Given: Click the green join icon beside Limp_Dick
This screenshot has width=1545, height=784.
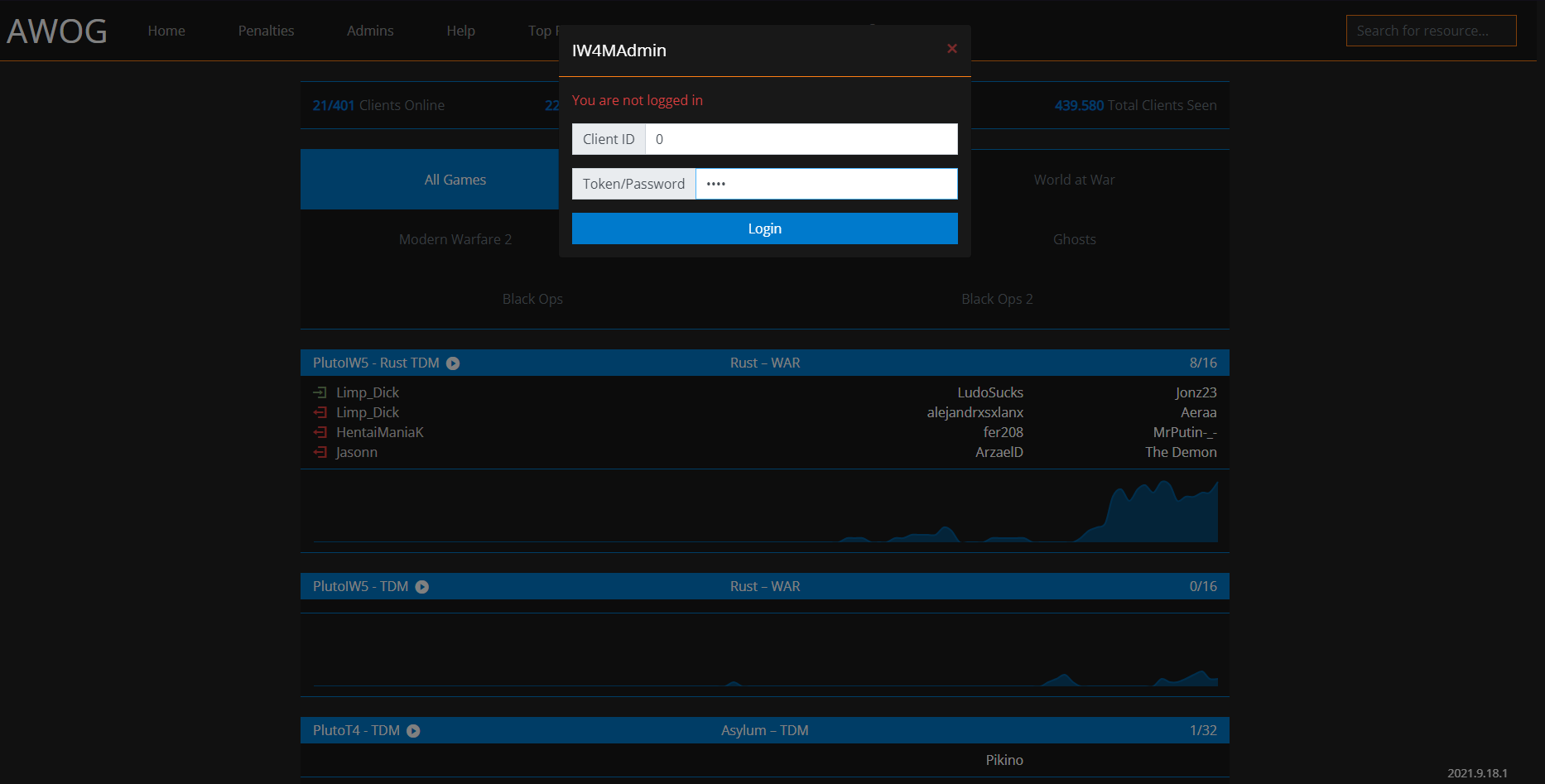Looking at the screenshot, I should tap(320, 392).
